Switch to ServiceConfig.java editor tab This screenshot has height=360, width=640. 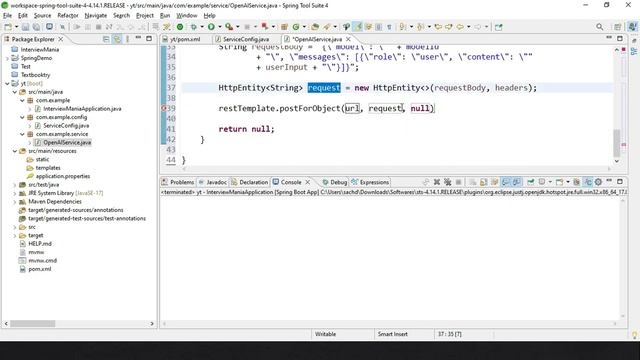point(246,39)
